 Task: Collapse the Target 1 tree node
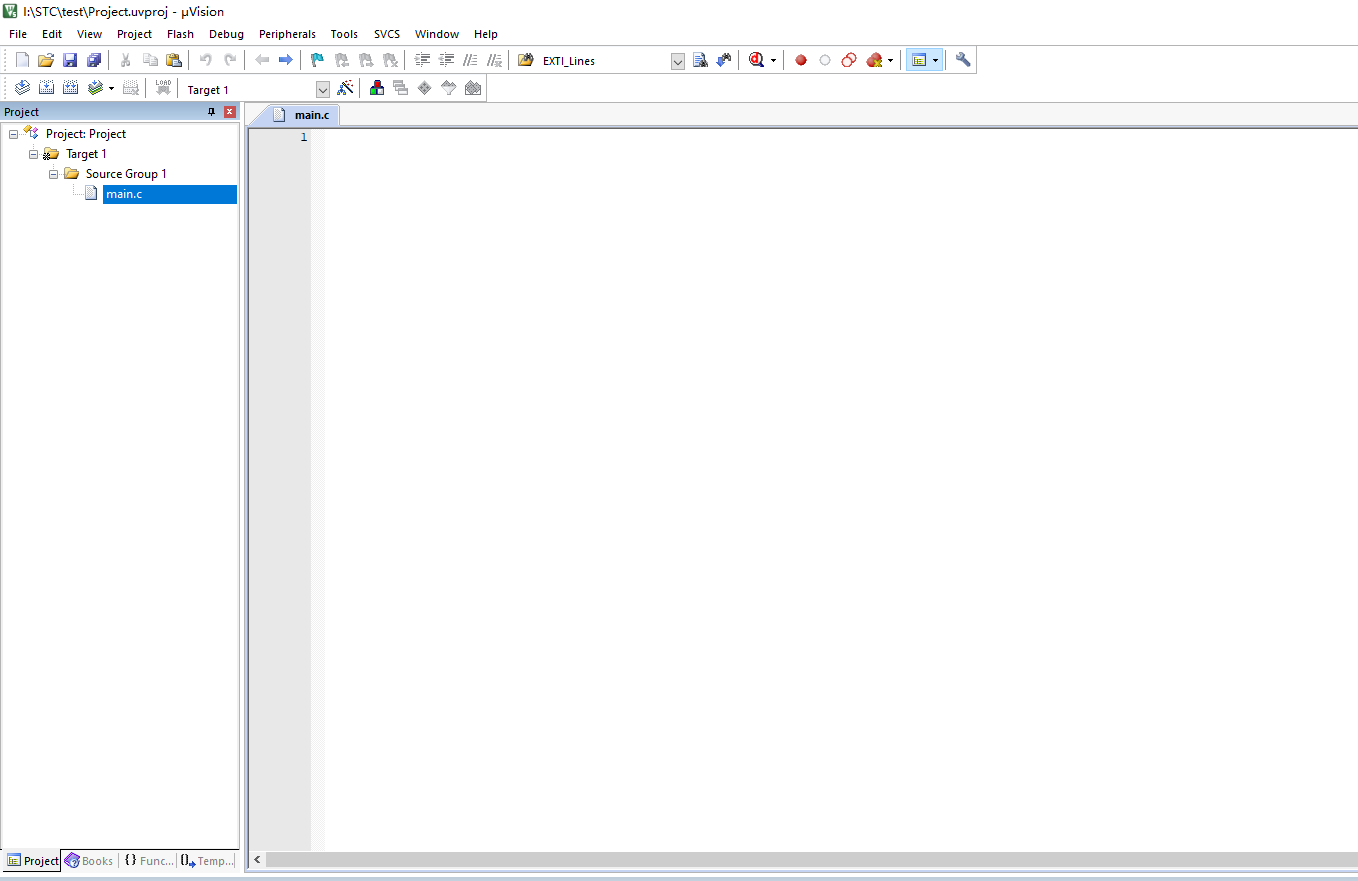click(x=33, y=154)
